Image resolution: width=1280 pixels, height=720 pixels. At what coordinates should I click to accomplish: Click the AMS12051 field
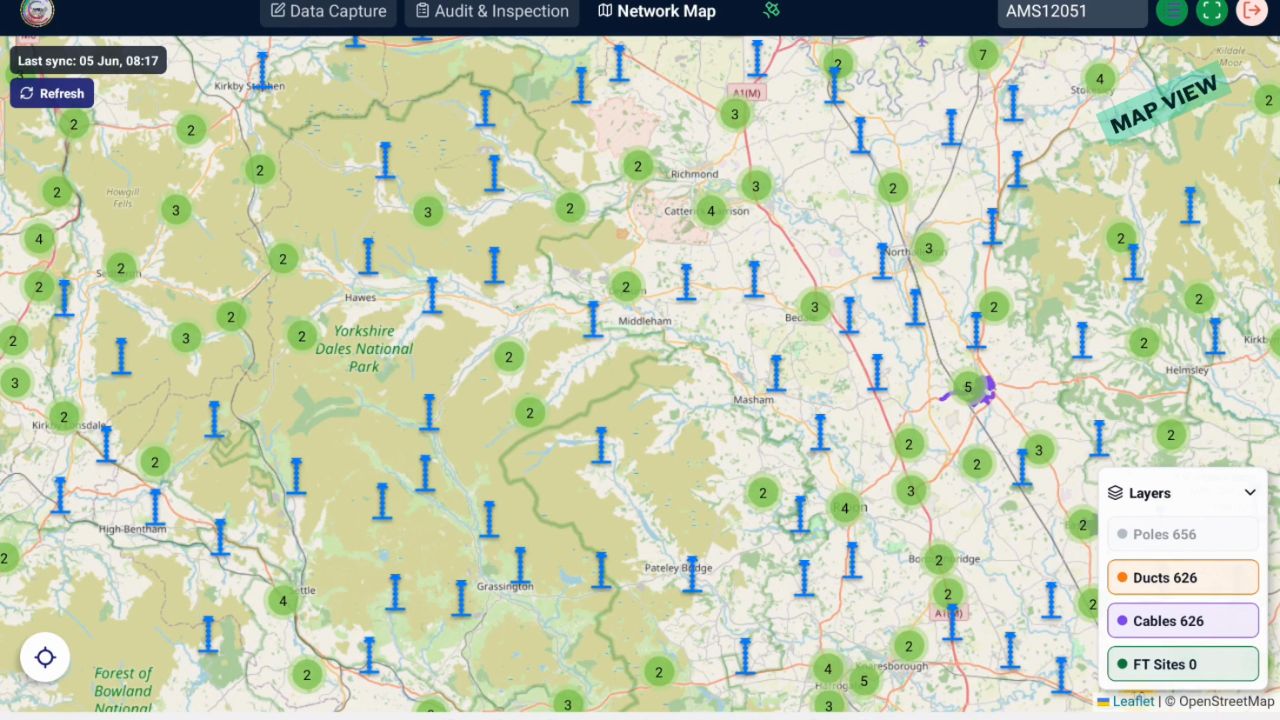(x=1073, y=12)
